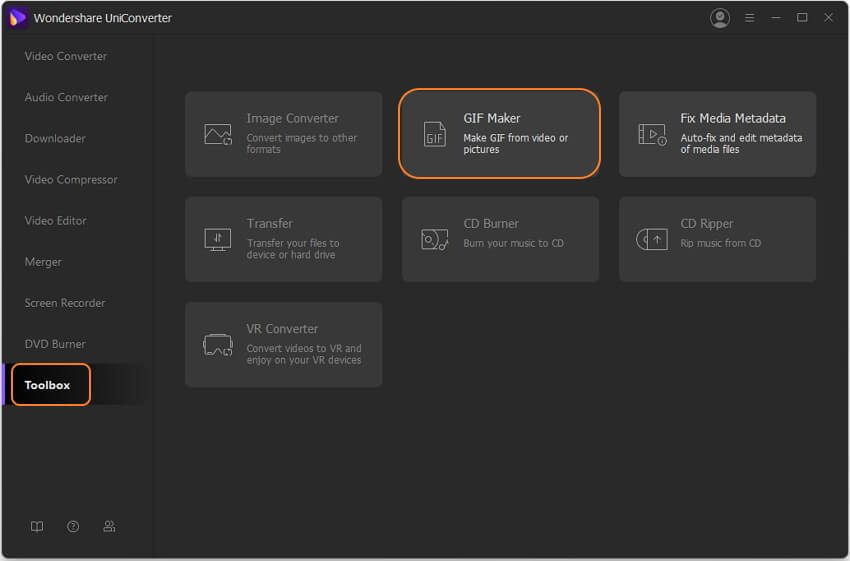Close the UniConverter window
The width and height of the screenshot is (850, 561).
(828, 18)
